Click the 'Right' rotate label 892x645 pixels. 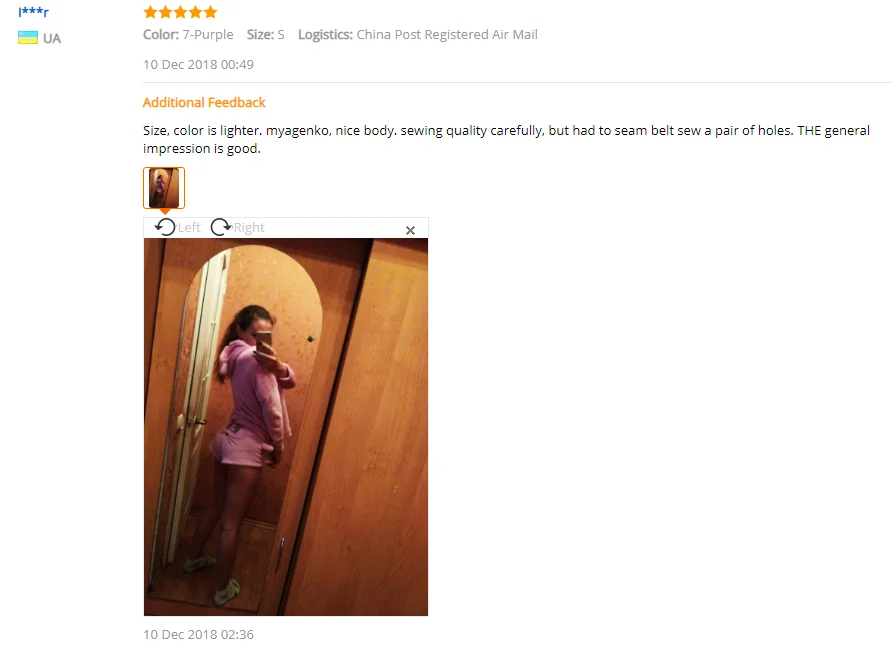[249, 228]
